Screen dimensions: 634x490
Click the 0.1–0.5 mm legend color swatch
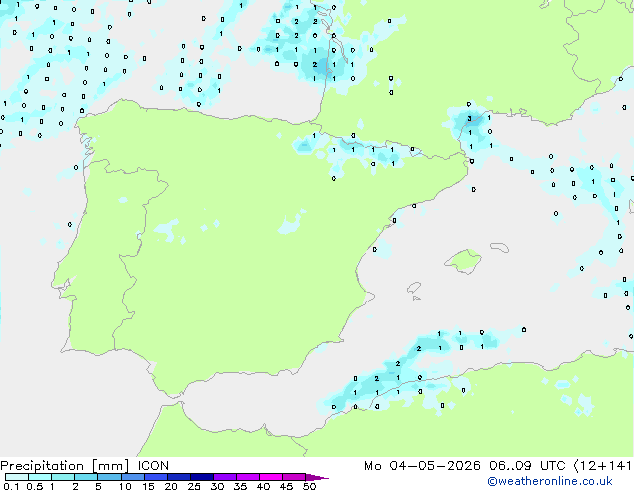pos(17,477)
